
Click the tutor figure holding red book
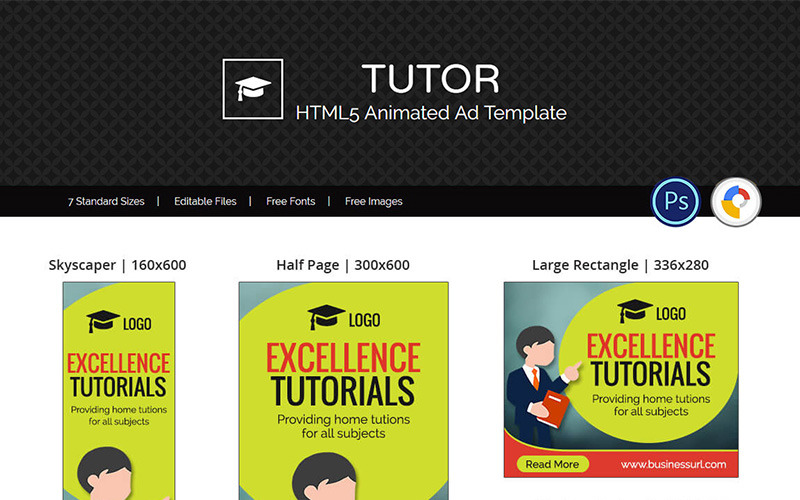pyautogui.click(x=541, y=386)
